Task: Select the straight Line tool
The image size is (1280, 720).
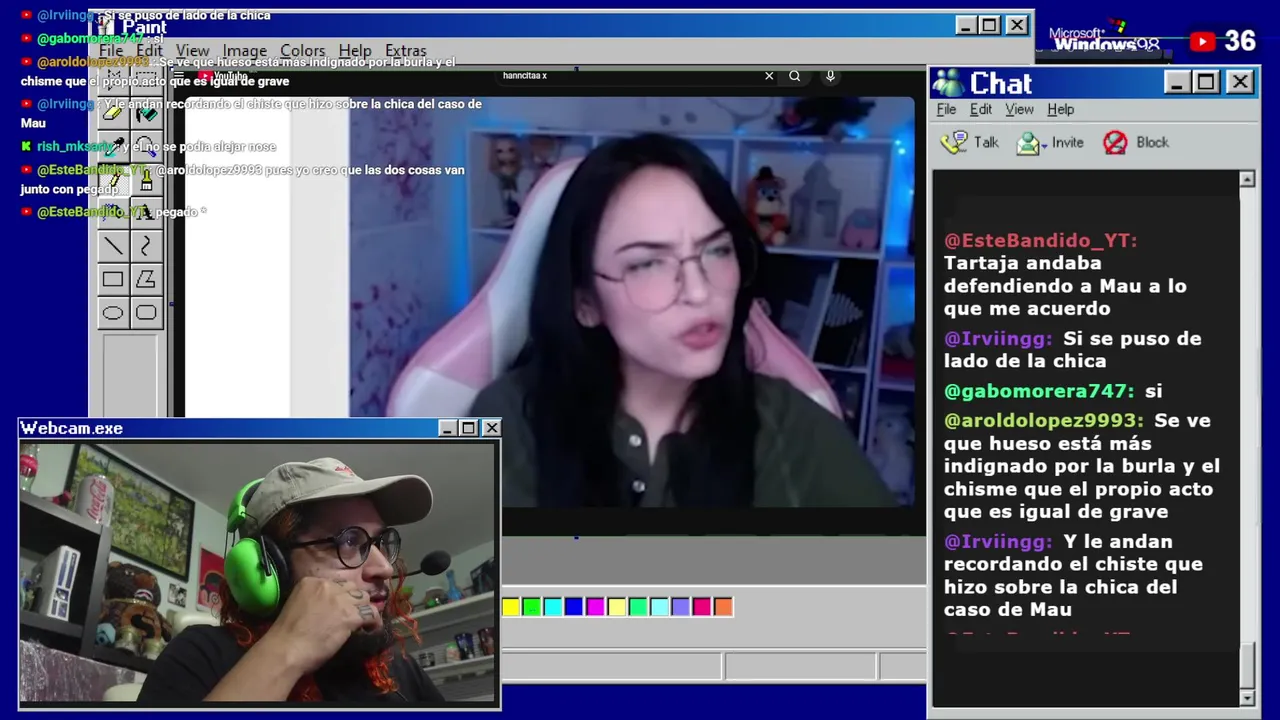Action: (x=113, y=246)
